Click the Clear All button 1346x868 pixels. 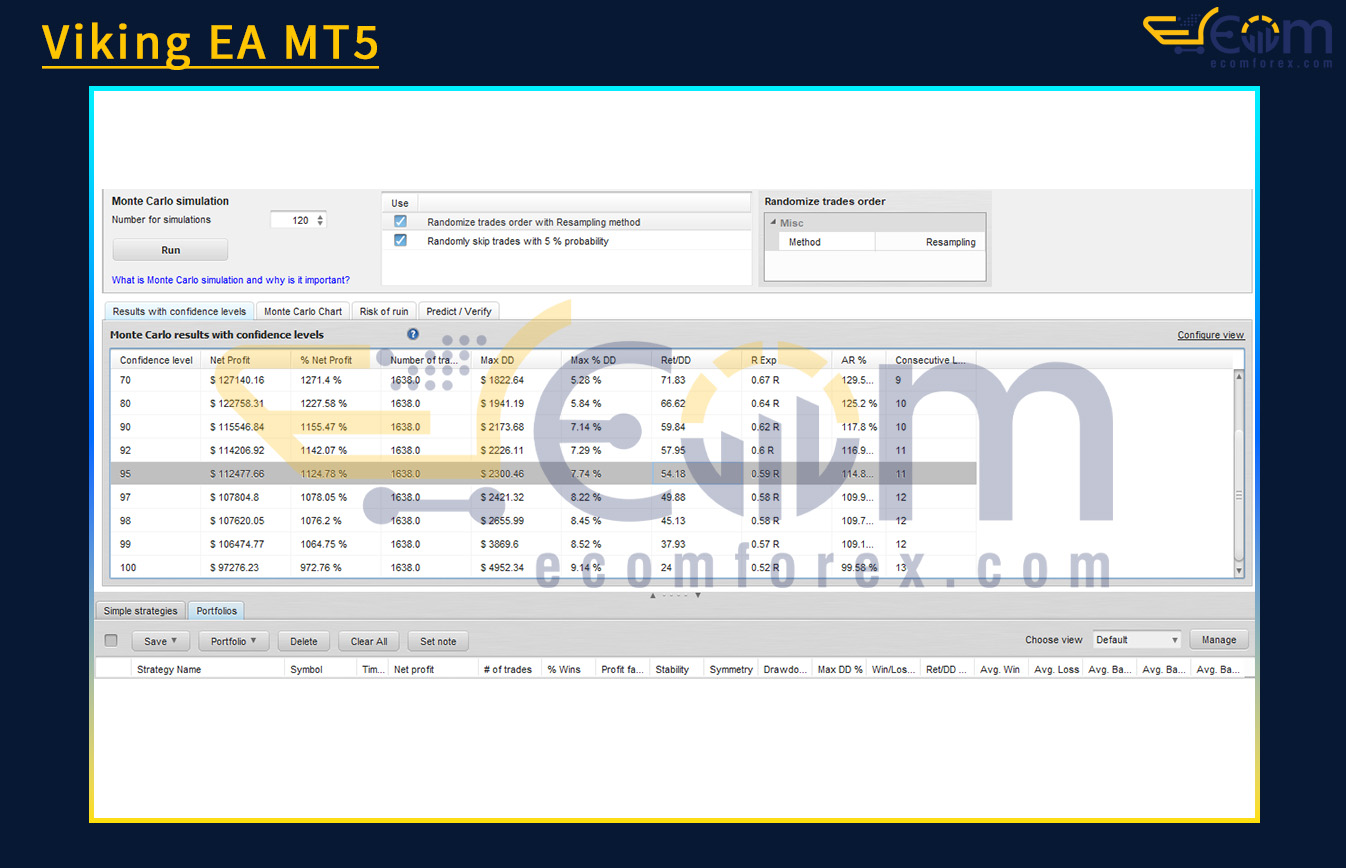coord(369,641)
